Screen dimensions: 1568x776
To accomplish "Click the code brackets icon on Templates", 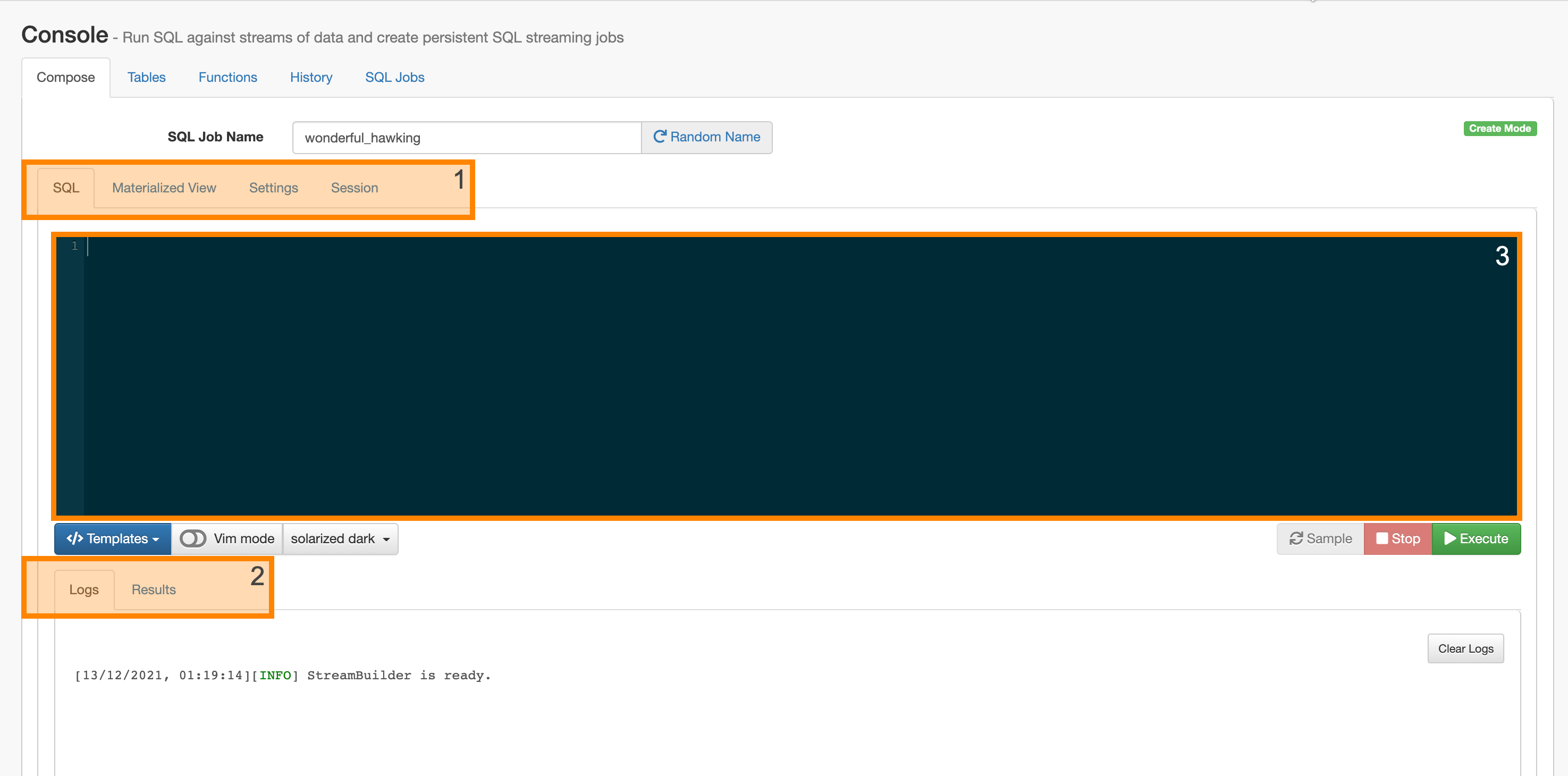I will click(x=75, y=538).
